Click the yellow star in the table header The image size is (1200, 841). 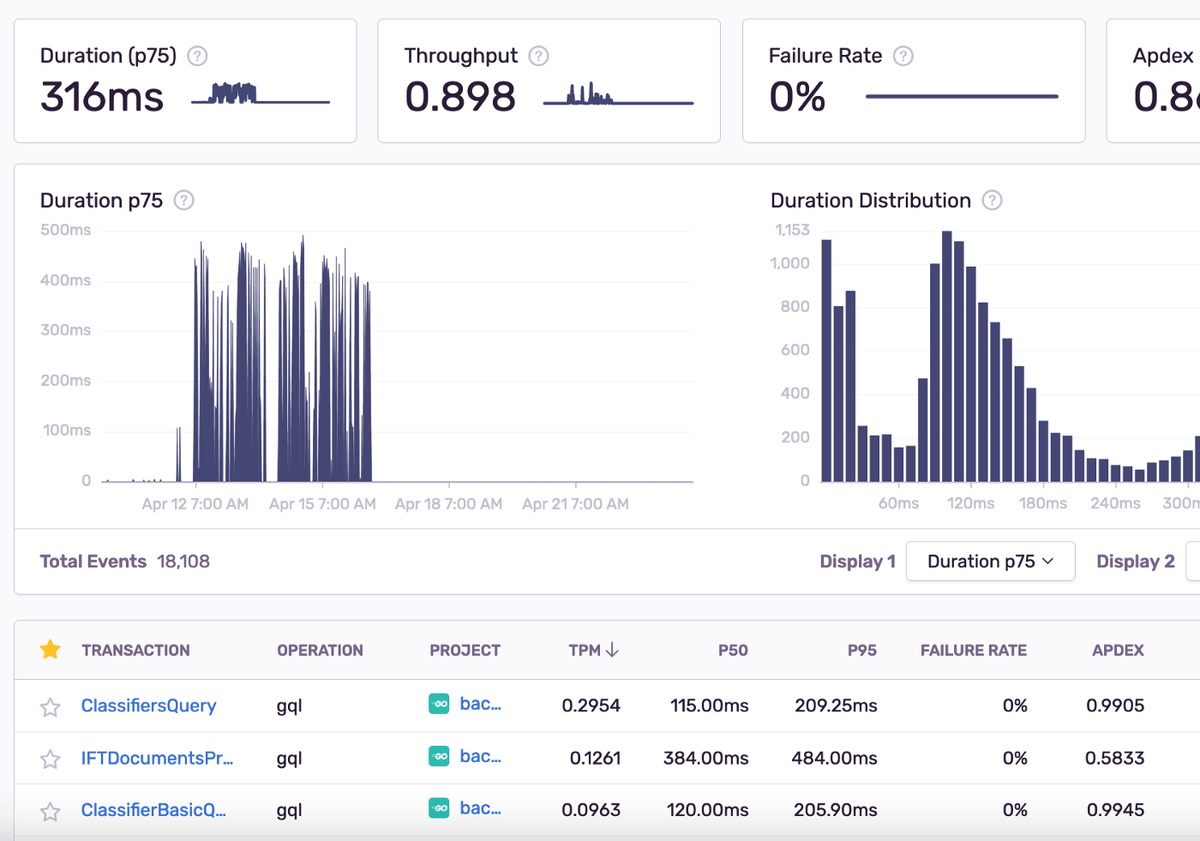click(50, 650)
